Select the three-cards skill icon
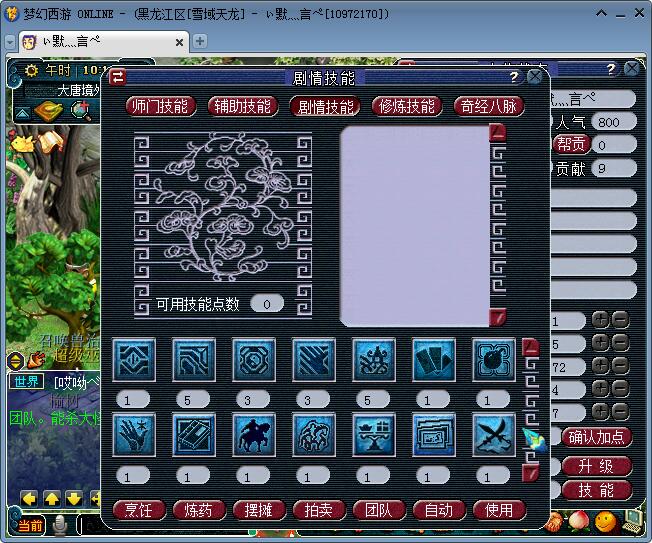 click(433, 360)
